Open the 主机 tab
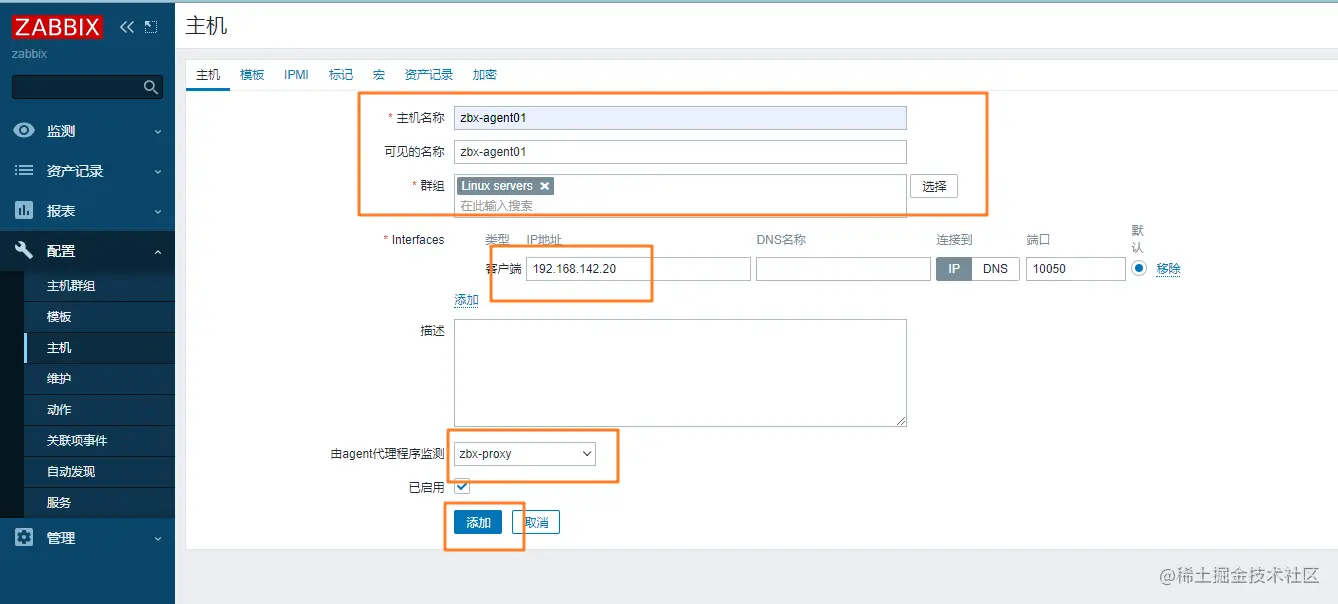This screenshot has width=1338, height=604. click(208, 75)
